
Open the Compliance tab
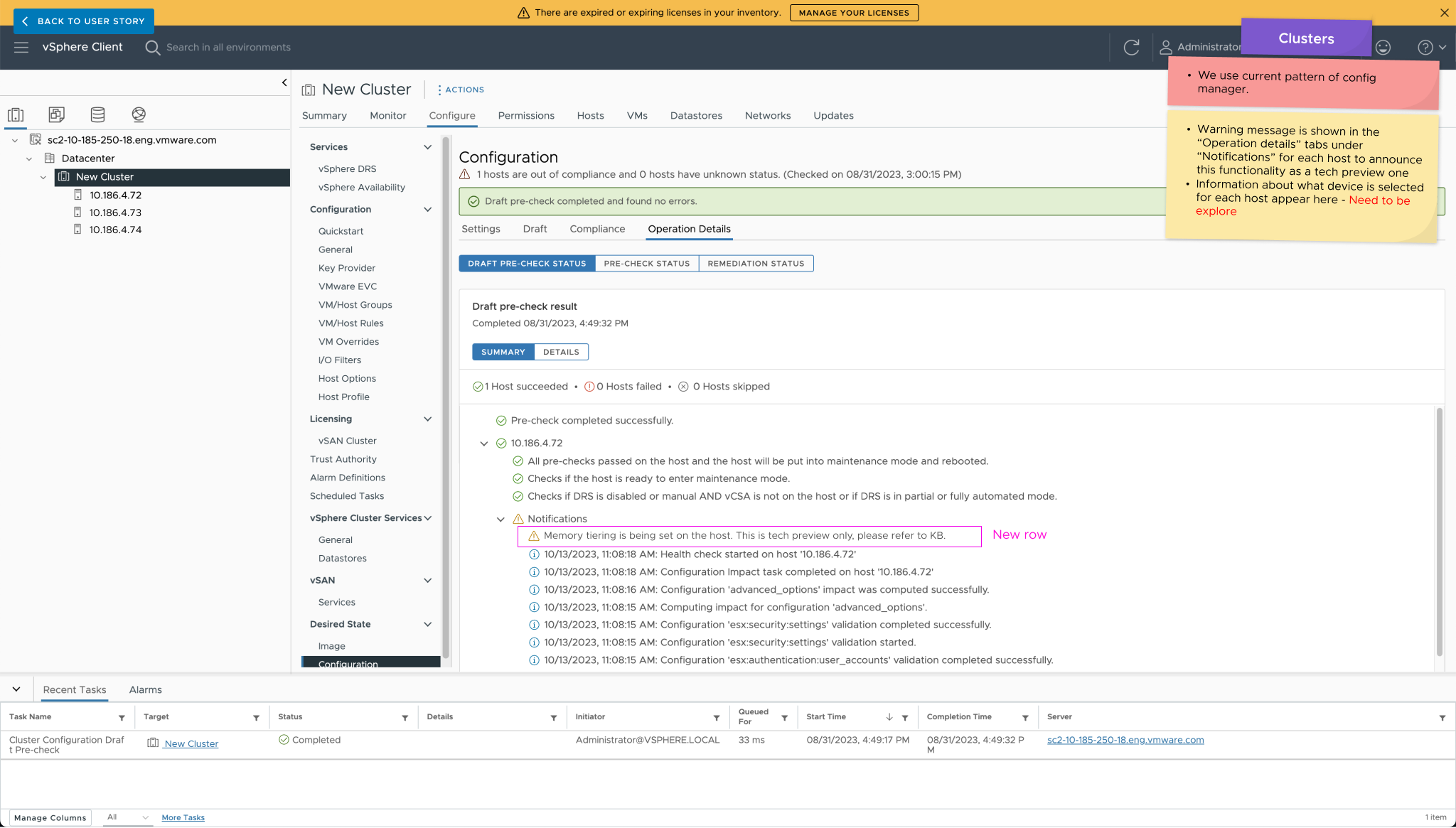597,229
